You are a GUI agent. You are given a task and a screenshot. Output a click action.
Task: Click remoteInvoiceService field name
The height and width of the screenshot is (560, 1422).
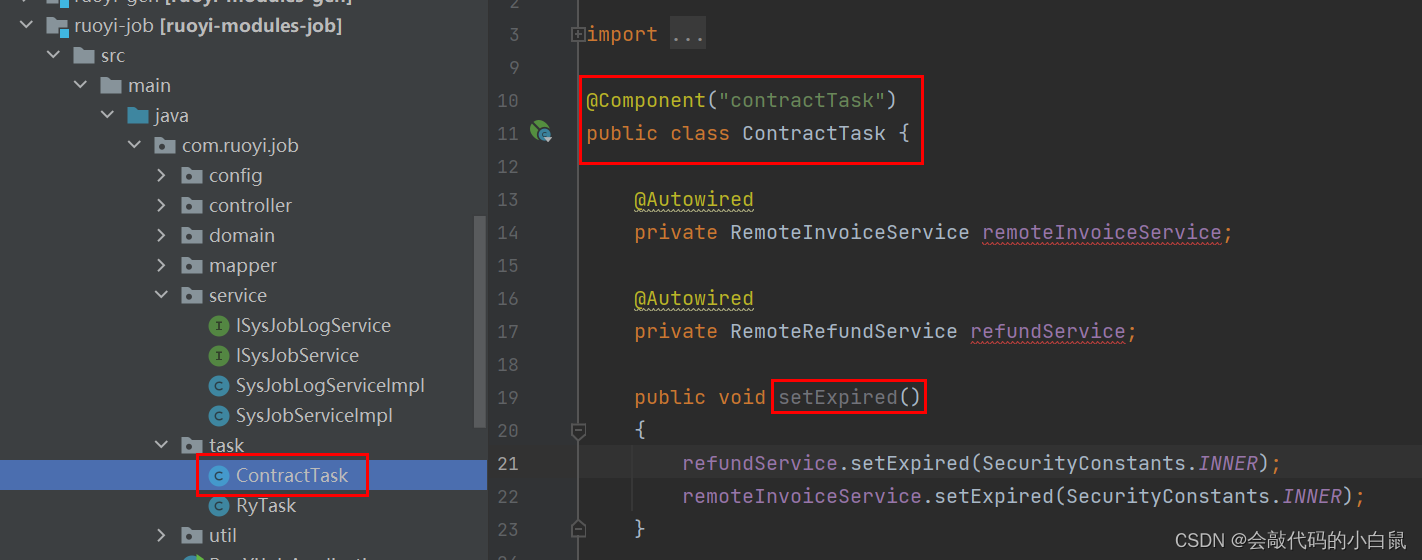pos(1101,233)
